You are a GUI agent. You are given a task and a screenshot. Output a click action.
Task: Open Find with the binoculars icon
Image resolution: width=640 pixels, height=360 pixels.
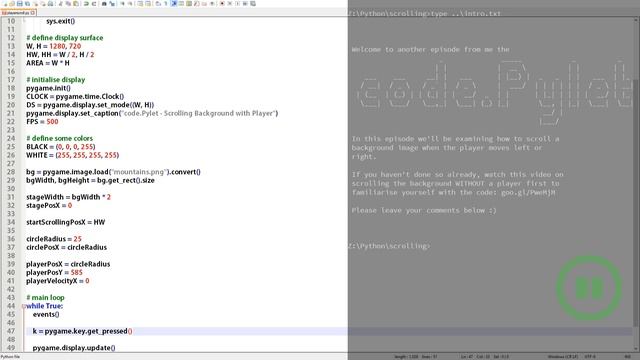(x=104, y=4)
